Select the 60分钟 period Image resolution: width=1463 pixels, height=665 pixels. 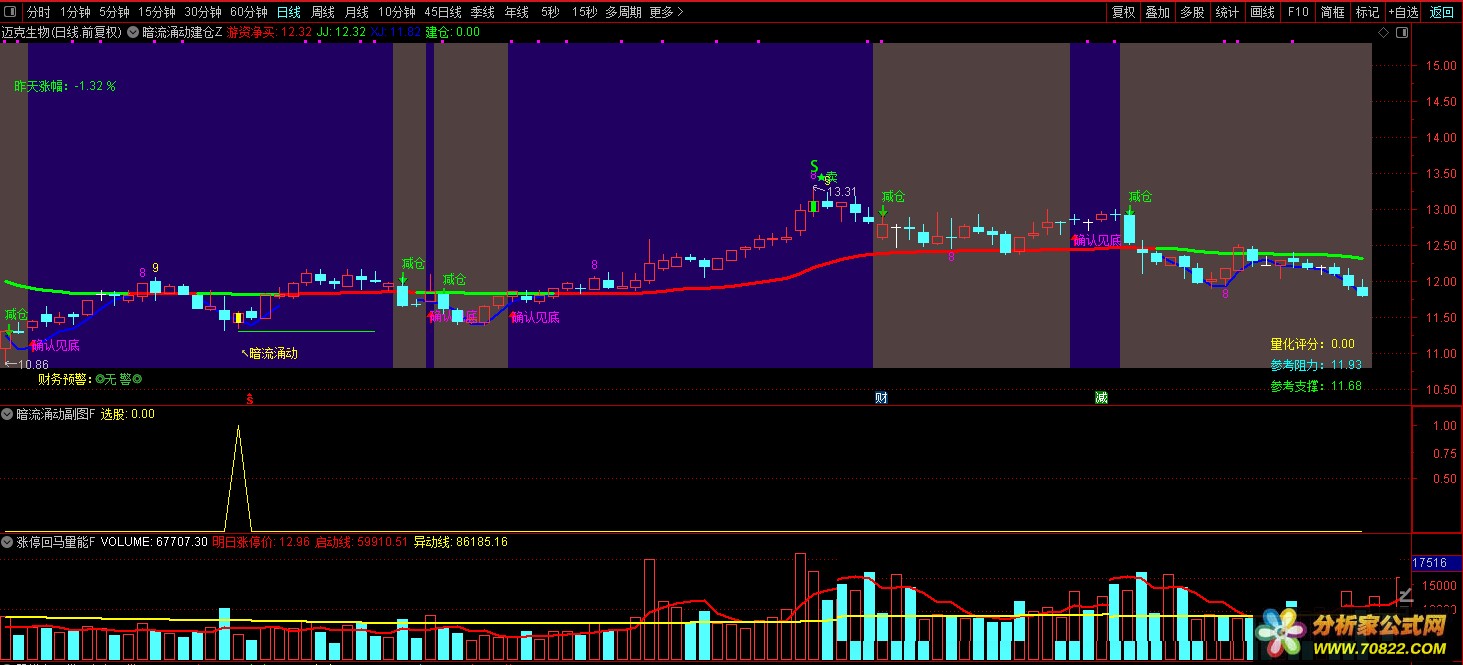[x=249, y=12]
